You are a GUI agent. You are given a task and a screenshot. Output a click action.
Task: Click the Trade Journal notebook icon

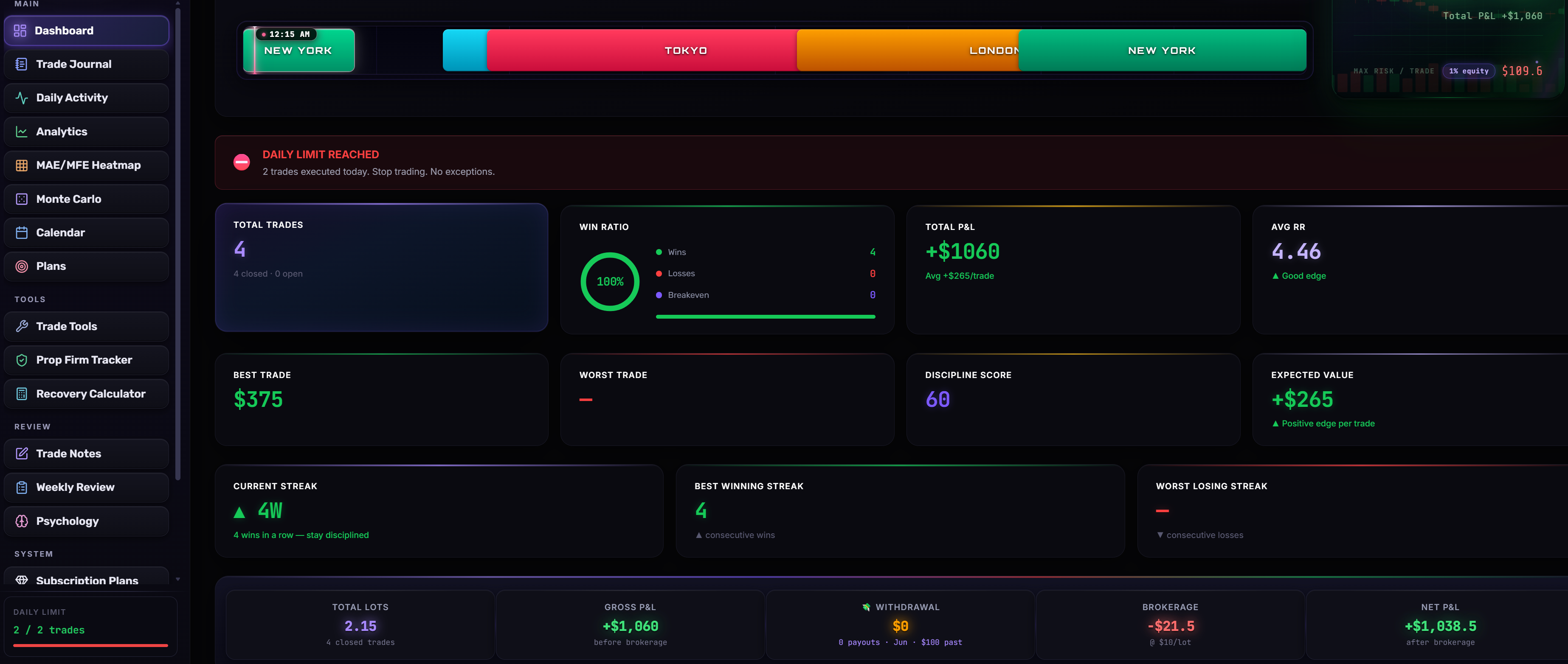(21, 64)
